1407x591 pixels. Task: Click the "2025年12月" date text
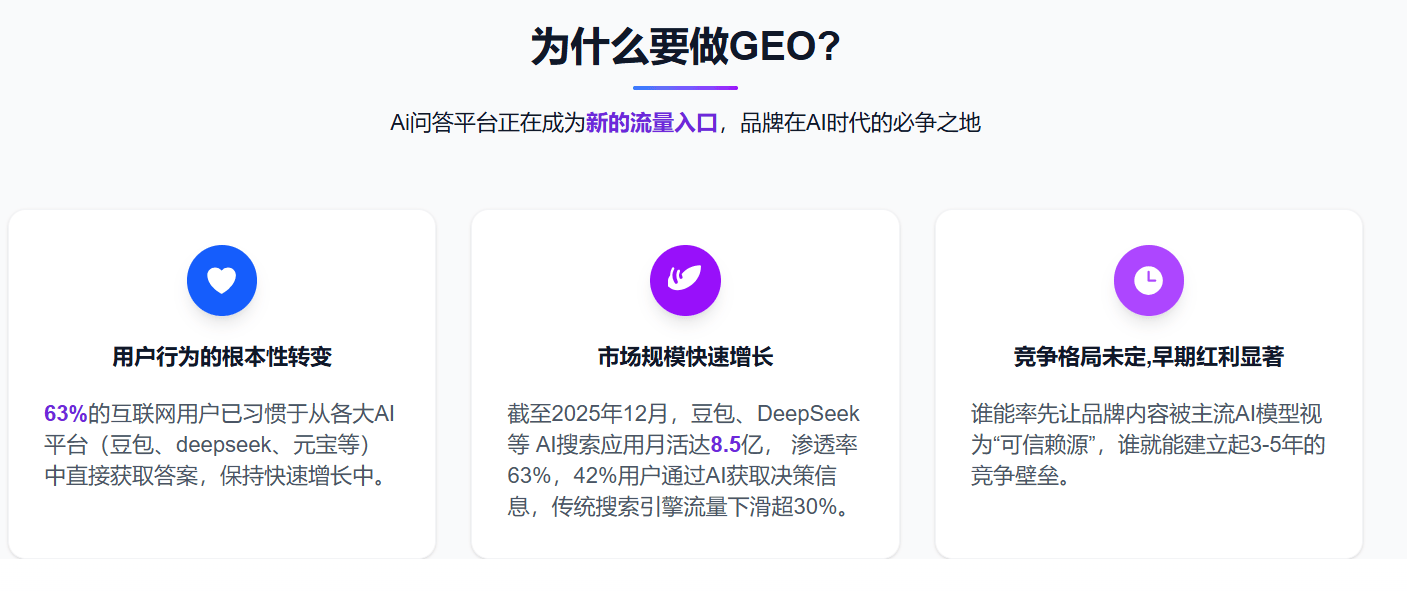coord(604,414)
